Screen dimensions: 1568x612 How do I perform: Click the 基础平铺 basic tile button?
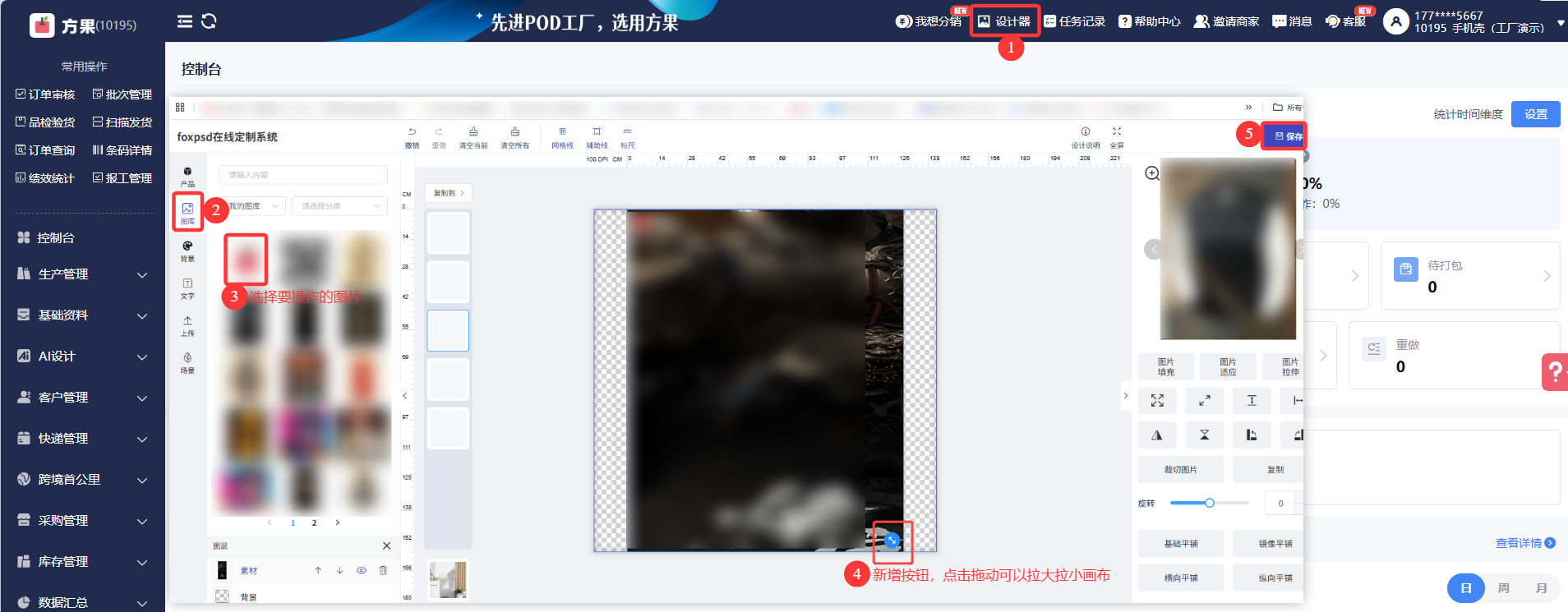tap(1181, 544)
